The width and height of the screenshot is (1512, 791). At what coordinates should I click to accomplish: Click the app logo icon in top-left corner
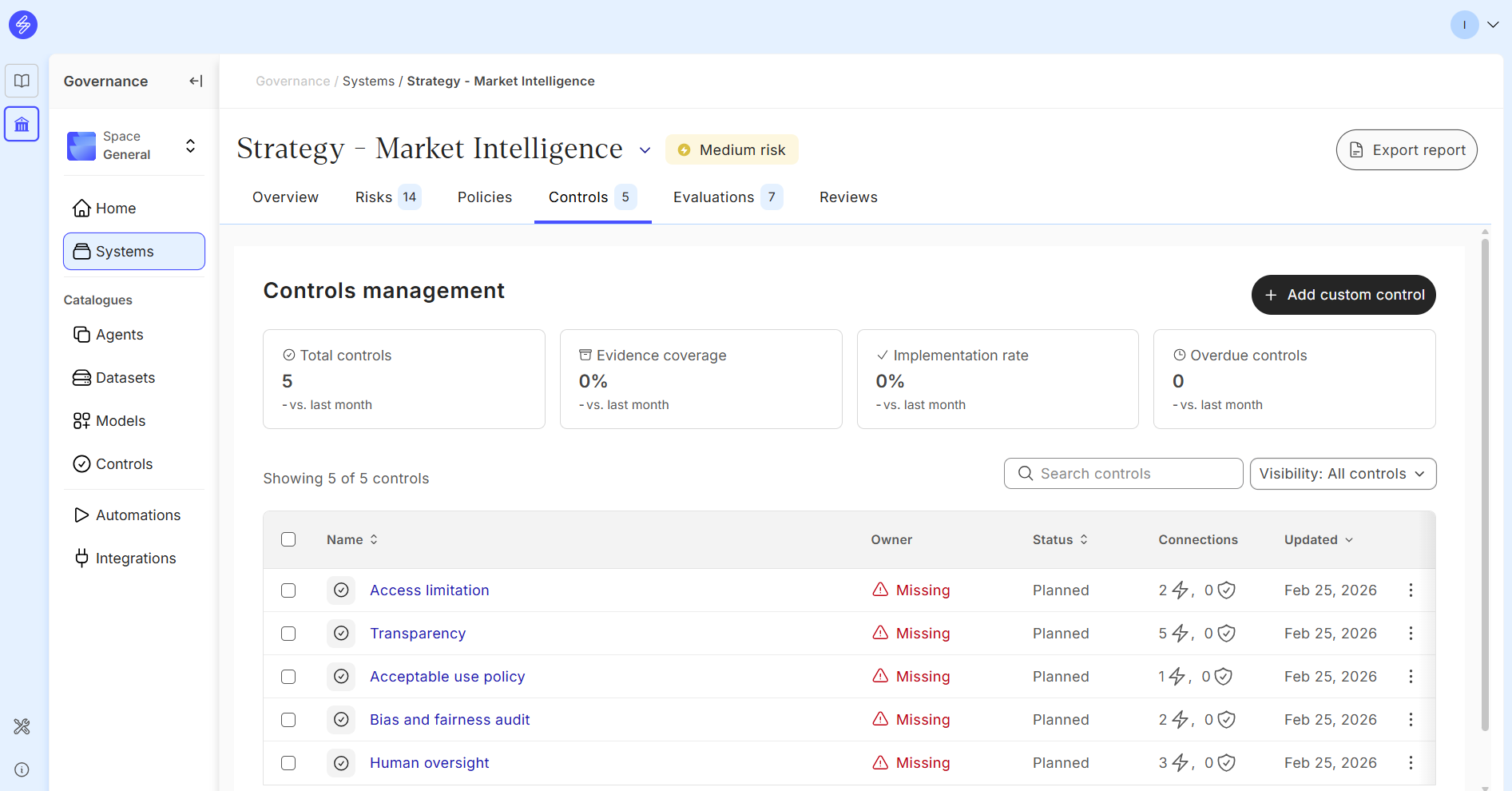(x=23, y=25)
